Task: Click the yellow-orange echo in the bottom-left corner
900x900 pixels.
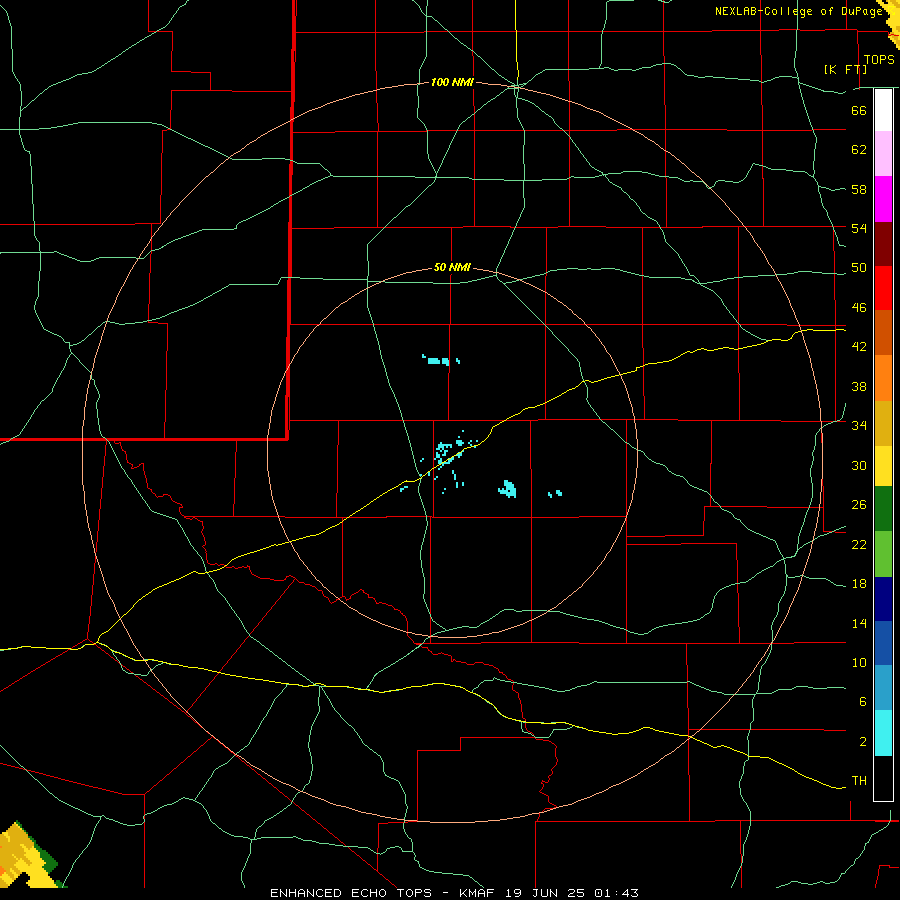Action: pyautogui.click(x=26, y=856)
